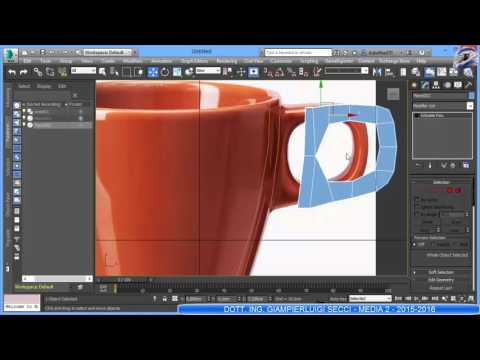This screenshot has height=360, width=480.
Task: Open Scene Explorer Display menu
Action: pyautogui.click(x=44, y=86)
